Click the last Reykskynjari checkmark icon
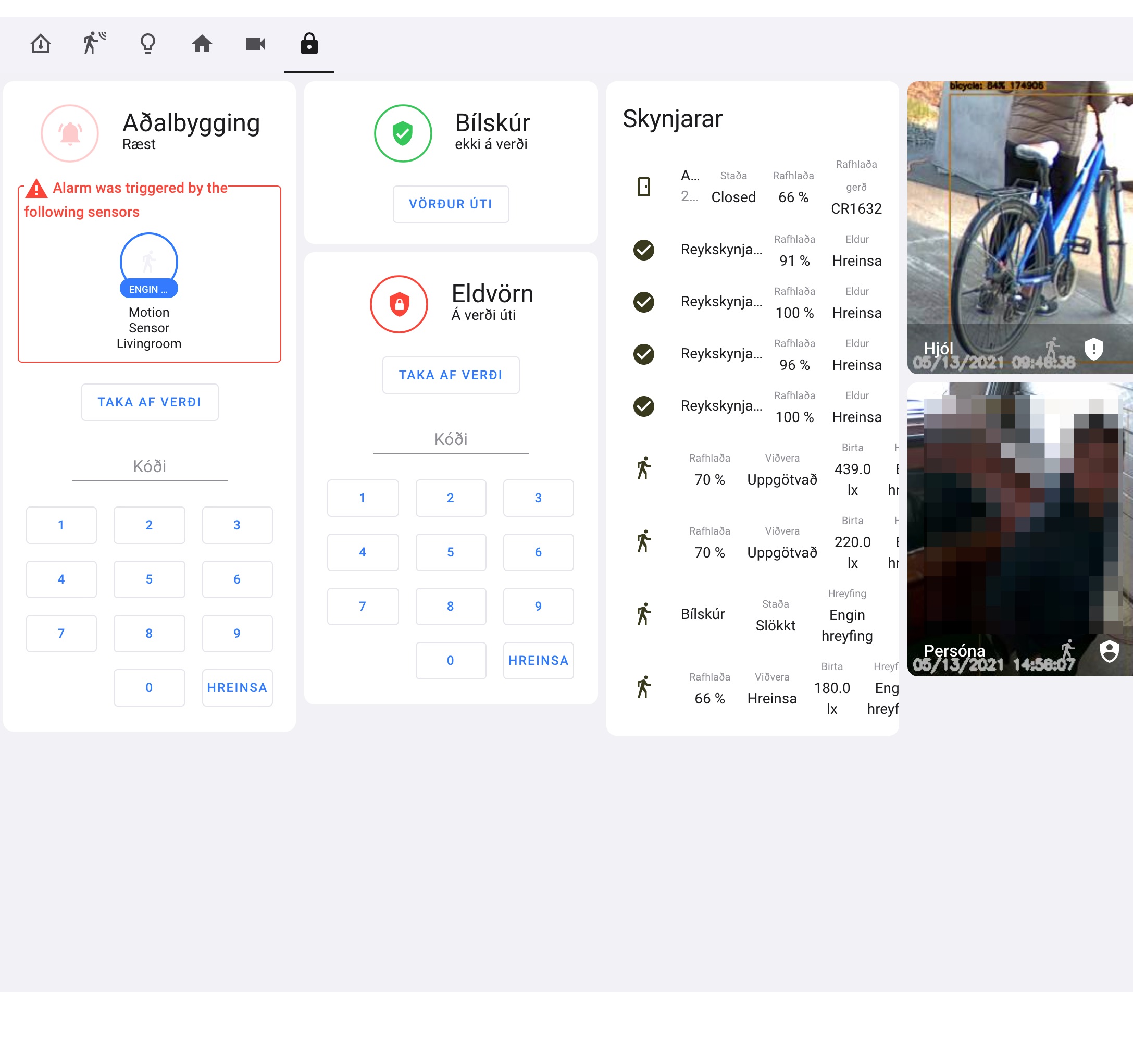The image size is (1133, 1064). tap(643, 406)
